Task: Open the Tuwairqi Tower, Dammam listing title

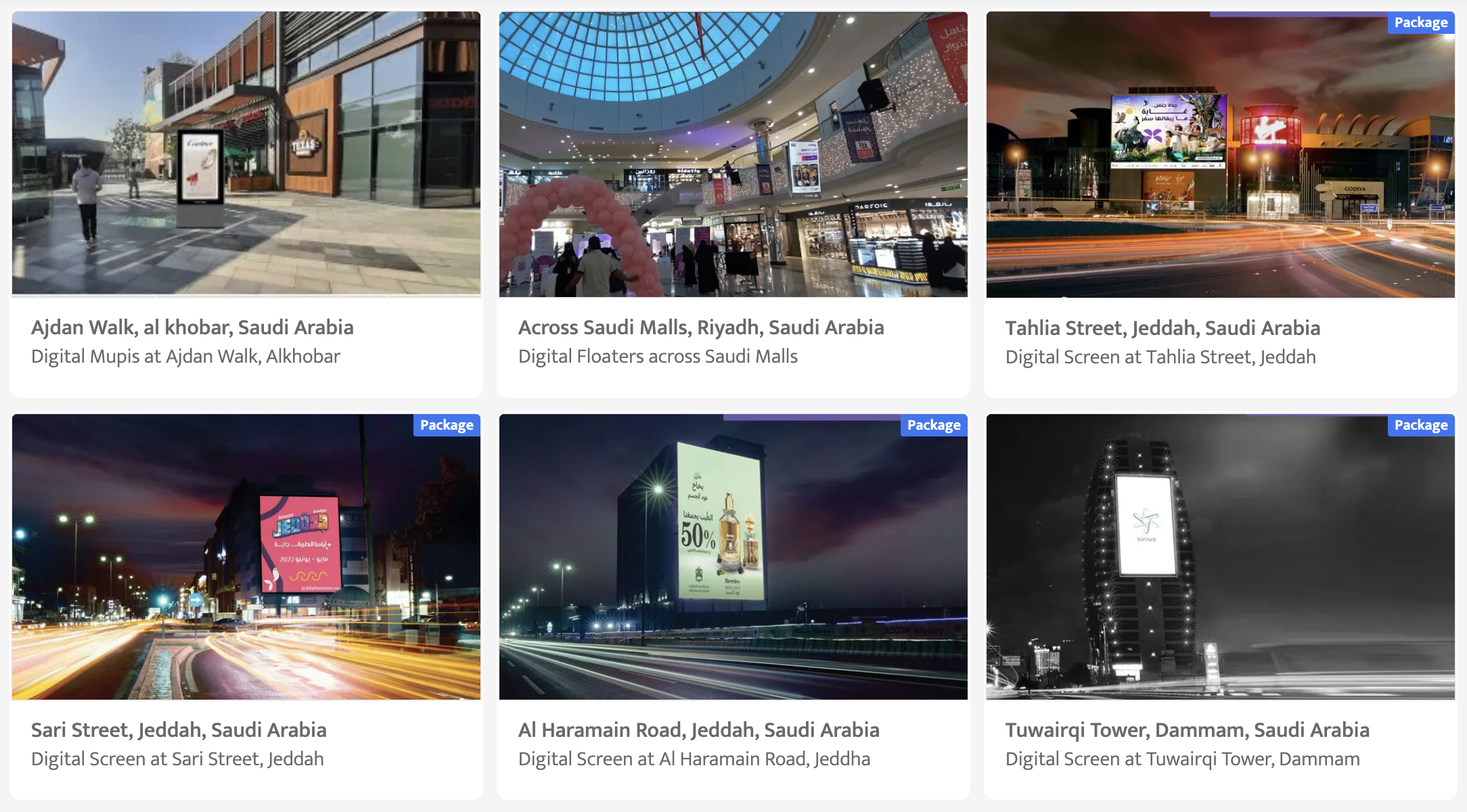Action: tap(1188, 730)
